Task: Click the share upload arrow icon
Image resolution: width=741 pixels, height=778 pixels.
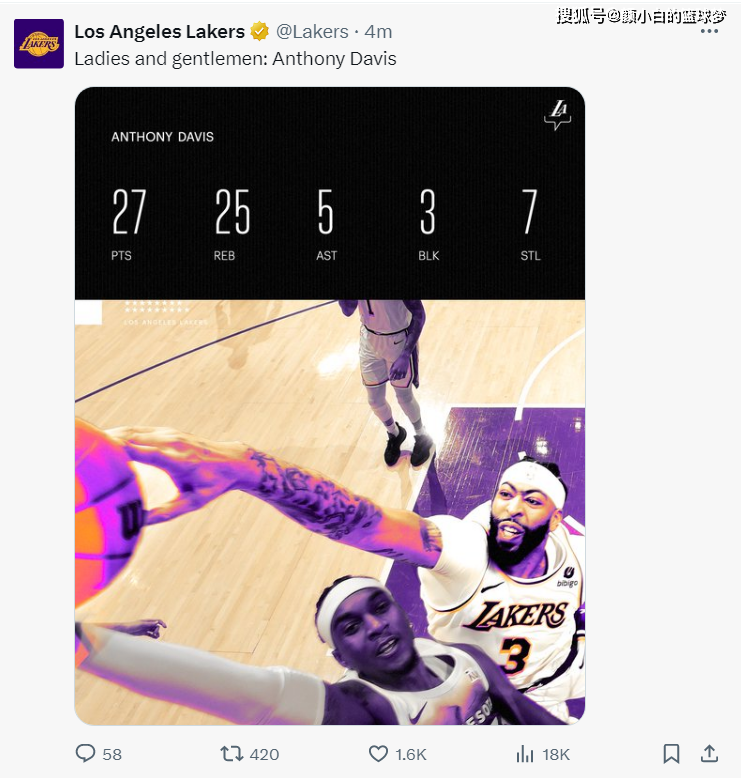Action: tap(709, 753)
